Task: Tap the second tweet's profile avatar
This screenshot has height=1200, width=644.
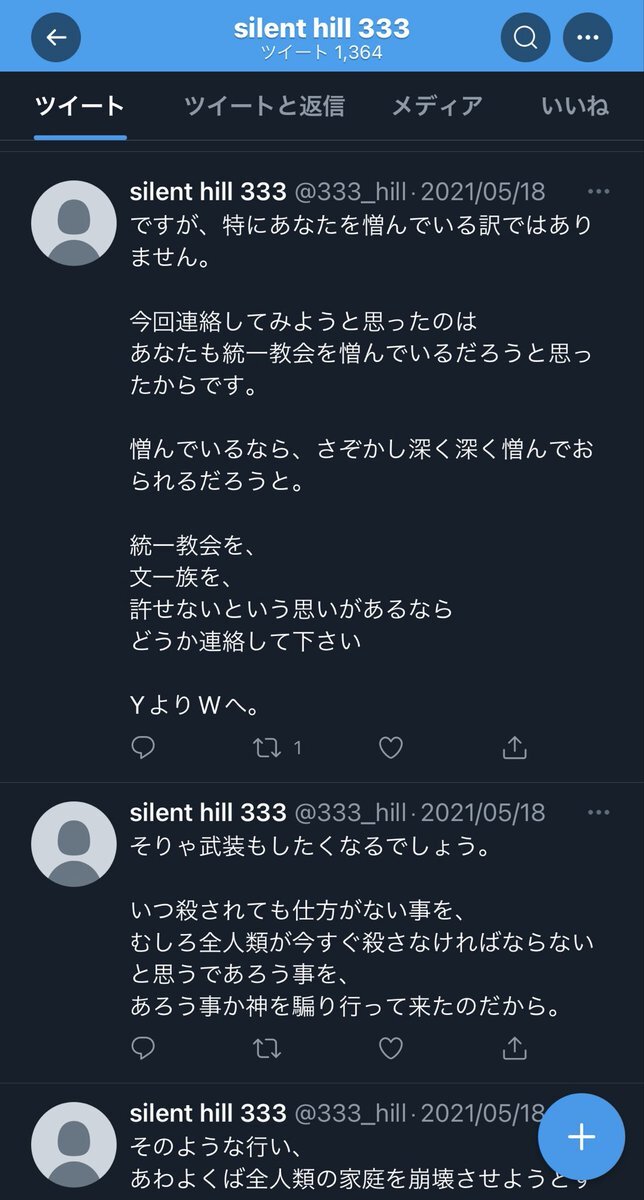Action: tap(74, 845)
